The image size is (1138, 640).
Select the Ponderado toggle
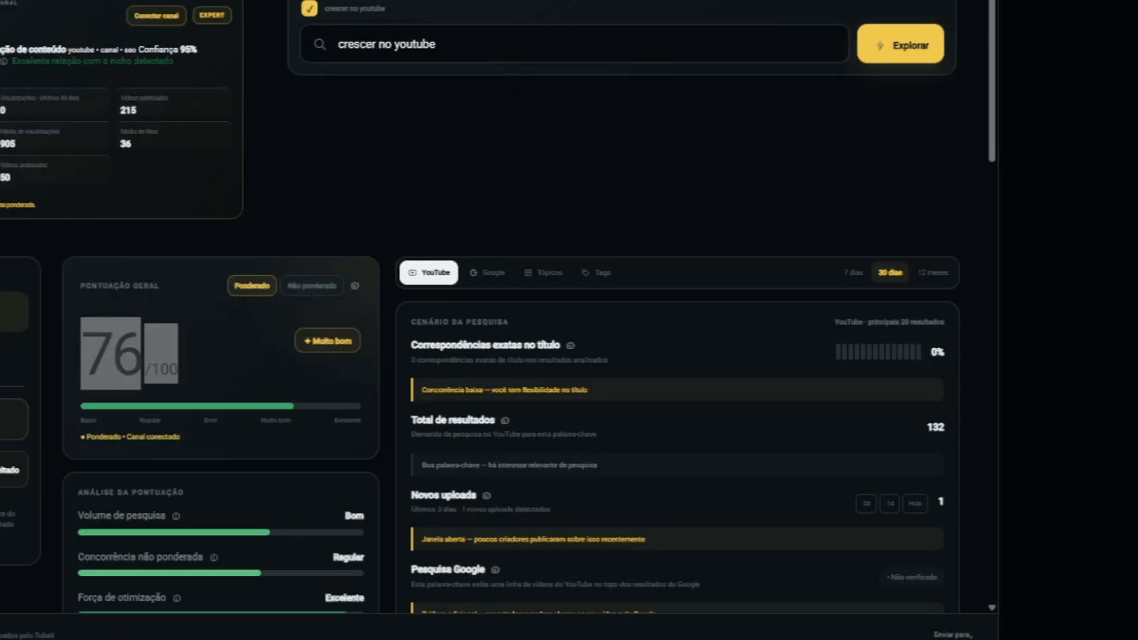tap(252, 286)
